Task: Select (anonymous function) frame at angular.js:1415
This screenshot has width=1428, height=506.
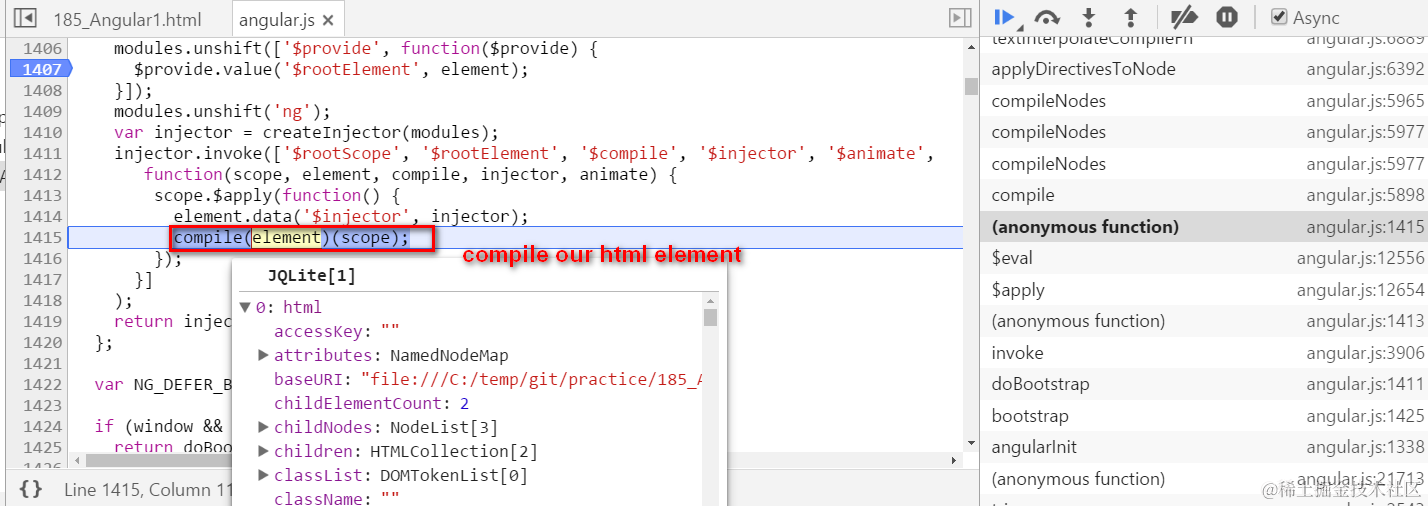Action: [x=1204, y=227]
